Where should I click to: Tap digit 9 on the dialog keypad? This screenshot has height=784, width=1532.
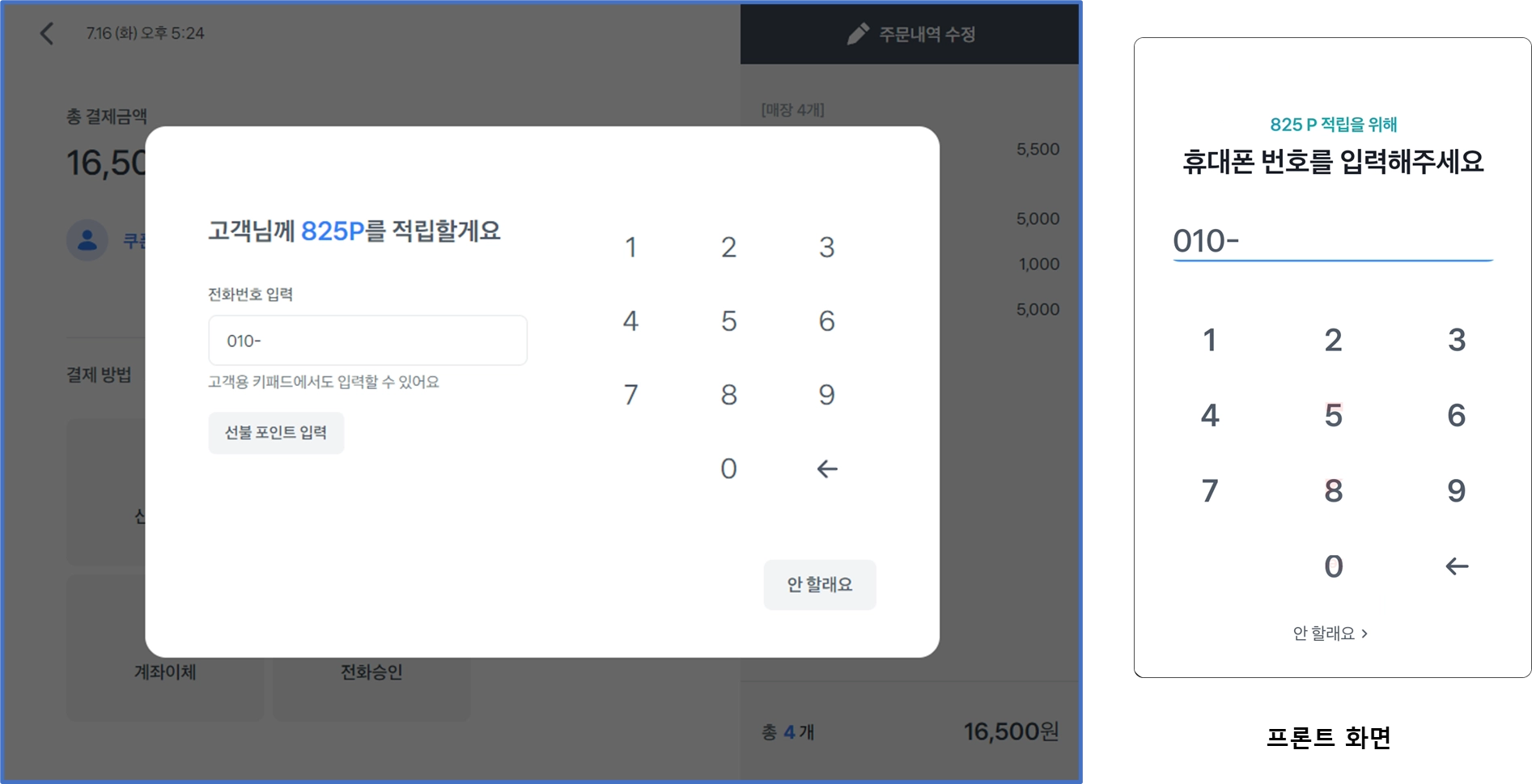click(826, 395)
